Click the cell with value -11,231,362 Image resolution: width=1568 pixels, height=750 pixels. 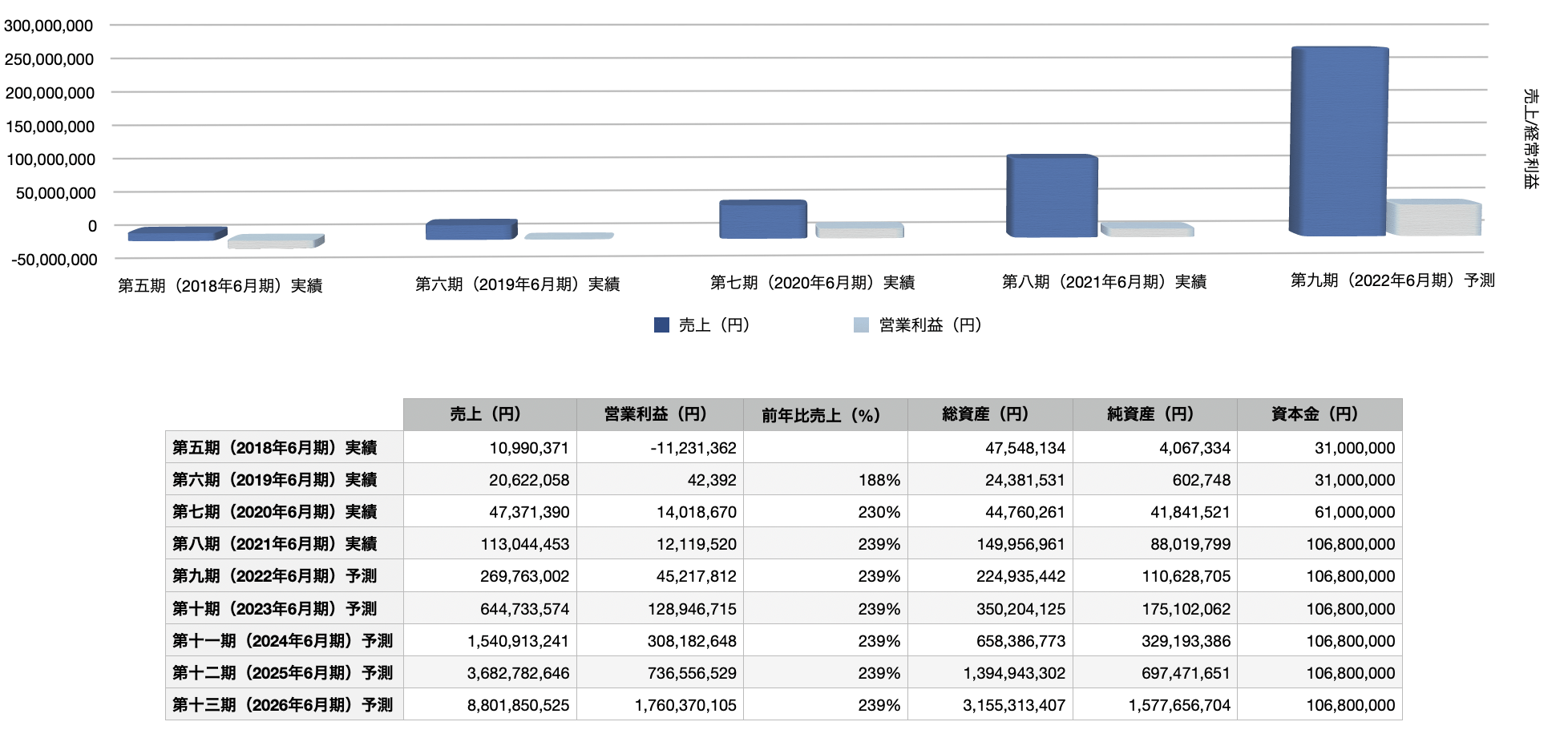(693, 448)
